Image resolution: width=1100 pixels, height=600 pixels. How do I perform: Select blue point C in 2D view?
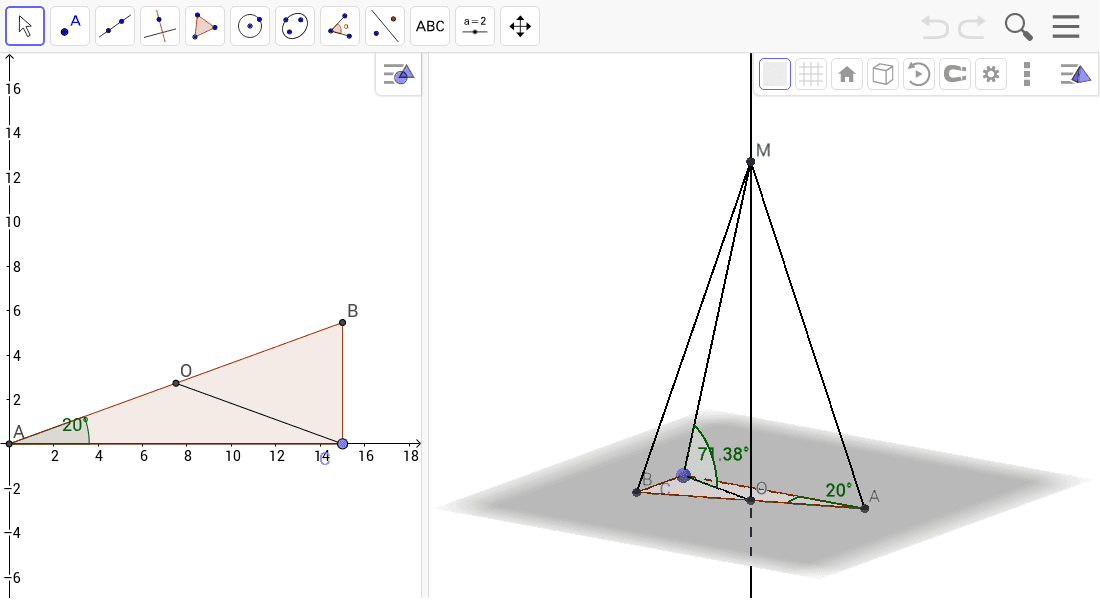tap(342, 444)
